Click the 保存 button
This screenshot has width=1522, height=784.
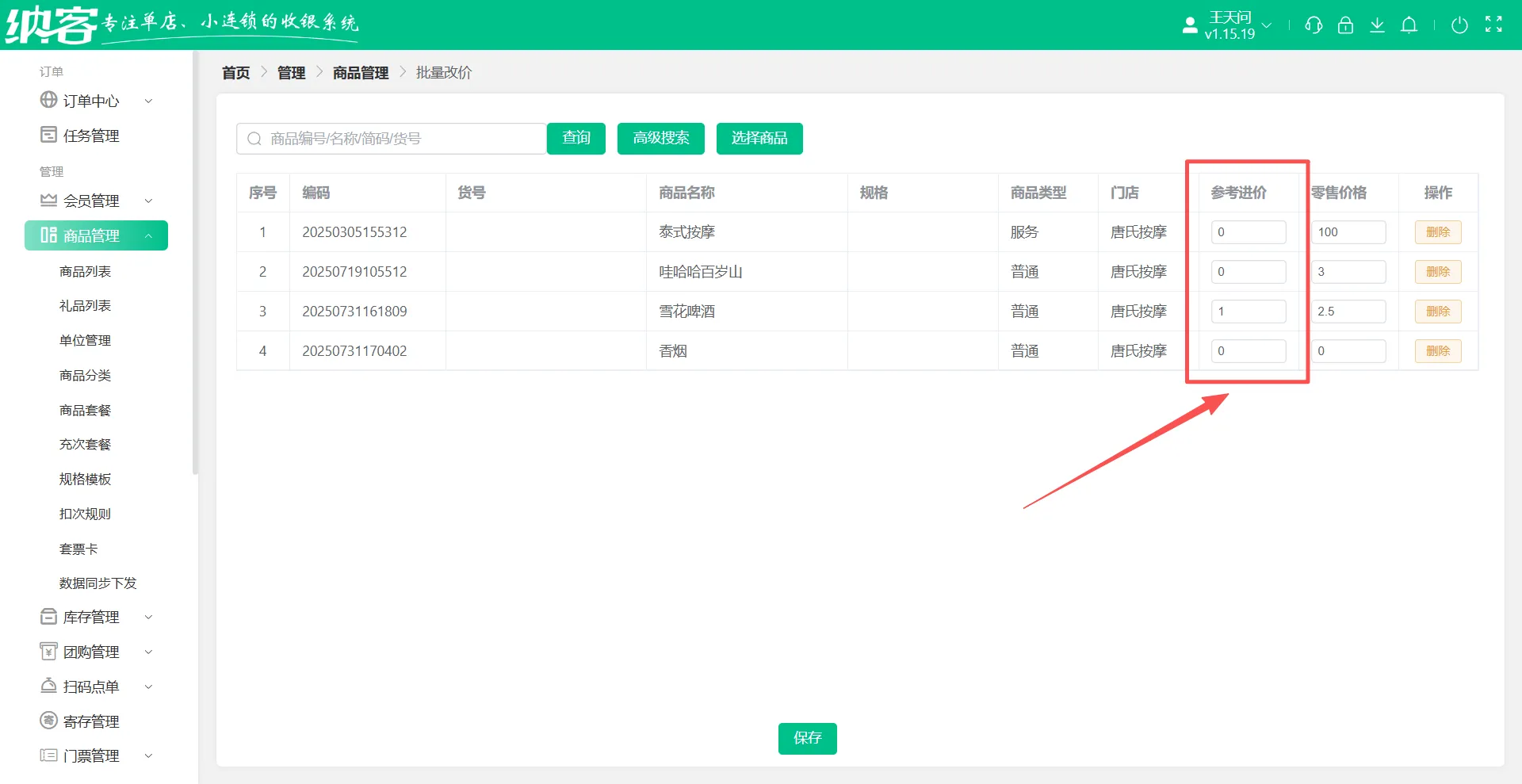coord(807,738)
